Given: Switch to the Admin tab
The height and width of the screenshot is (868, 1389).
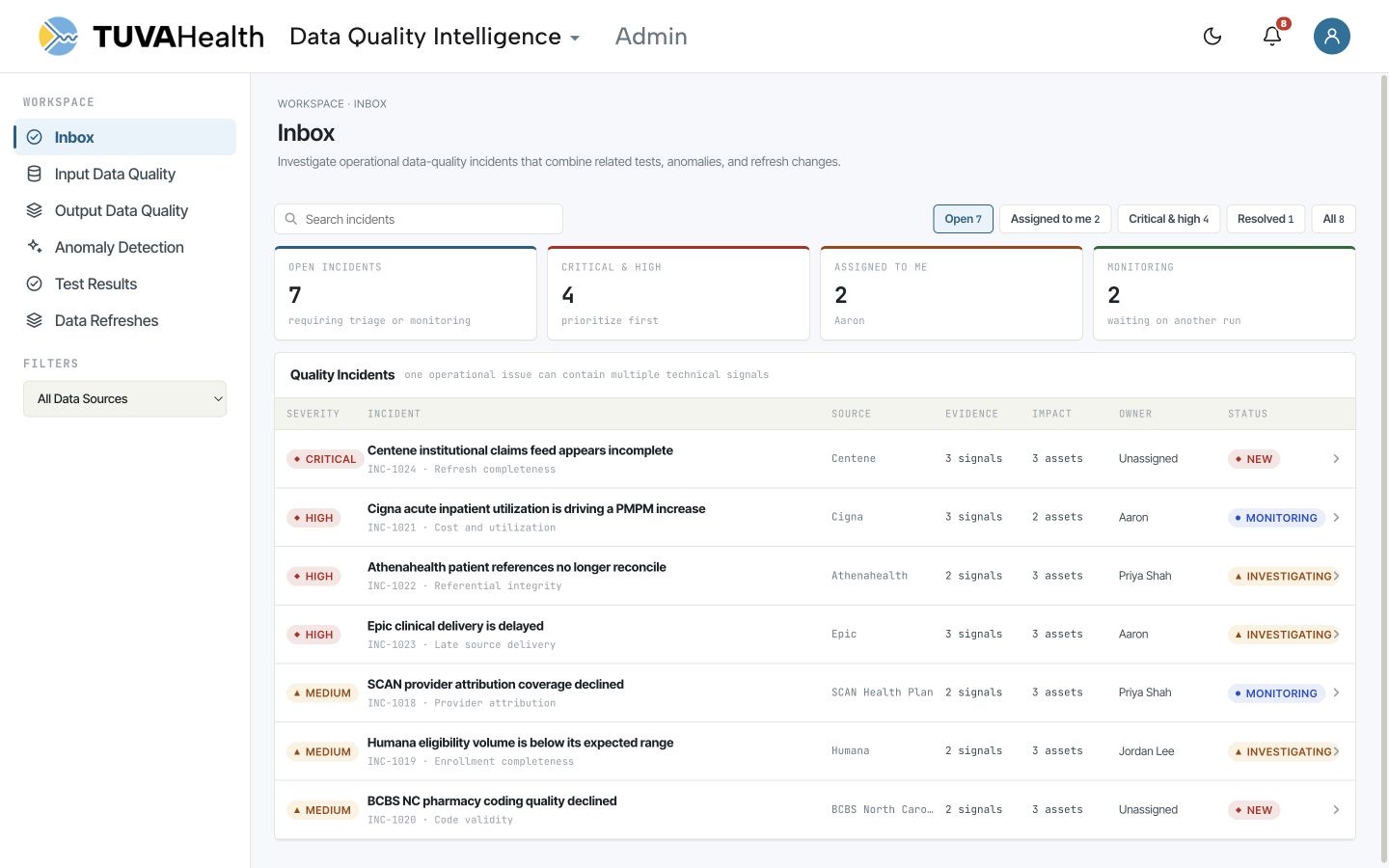Looking at the screenshot, I should point(651,37).
